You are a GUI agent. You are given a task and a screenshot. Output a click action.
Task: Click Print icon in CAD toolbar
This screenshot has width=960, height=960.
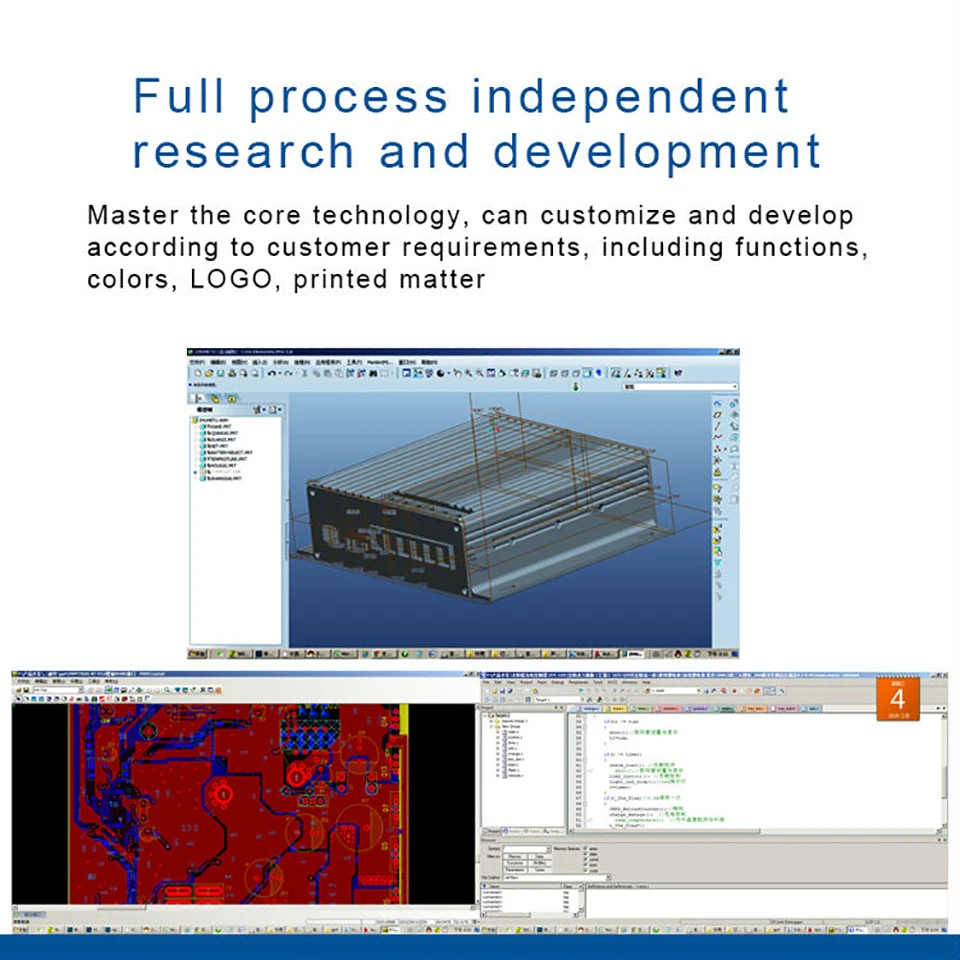tap(231, 373)
